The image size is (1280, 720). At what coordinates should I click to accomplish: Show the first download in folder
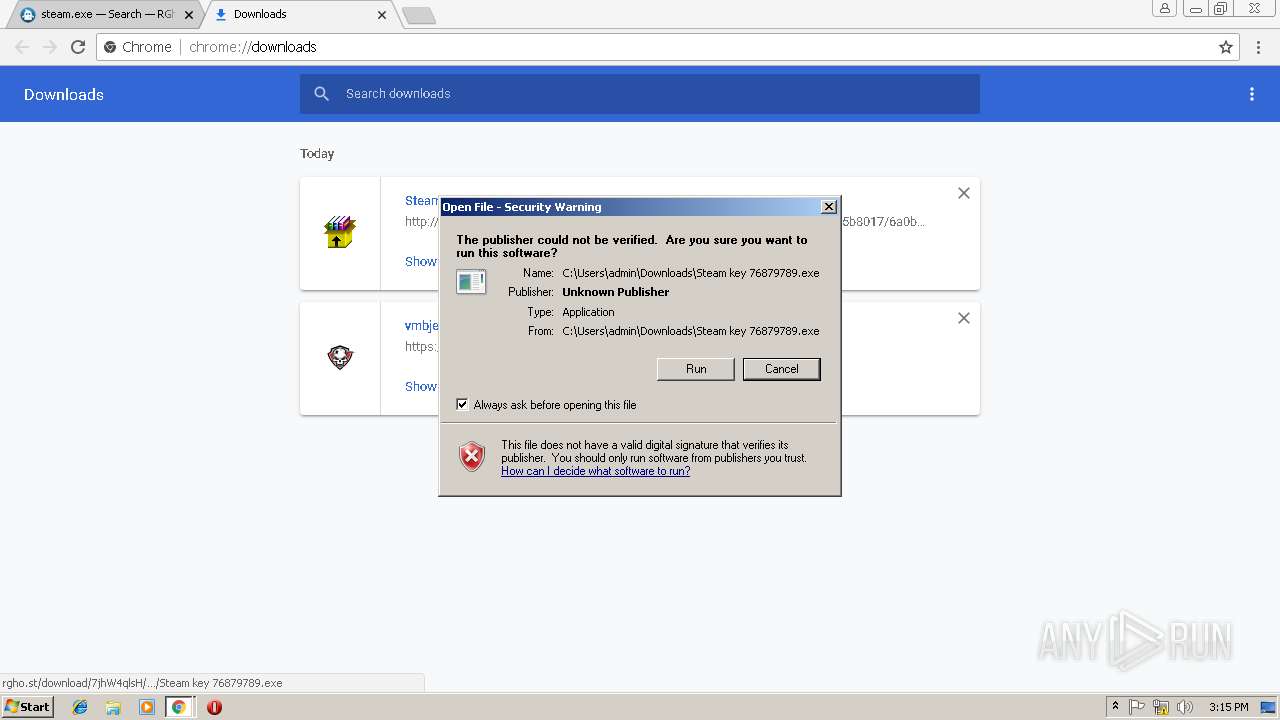421,261
